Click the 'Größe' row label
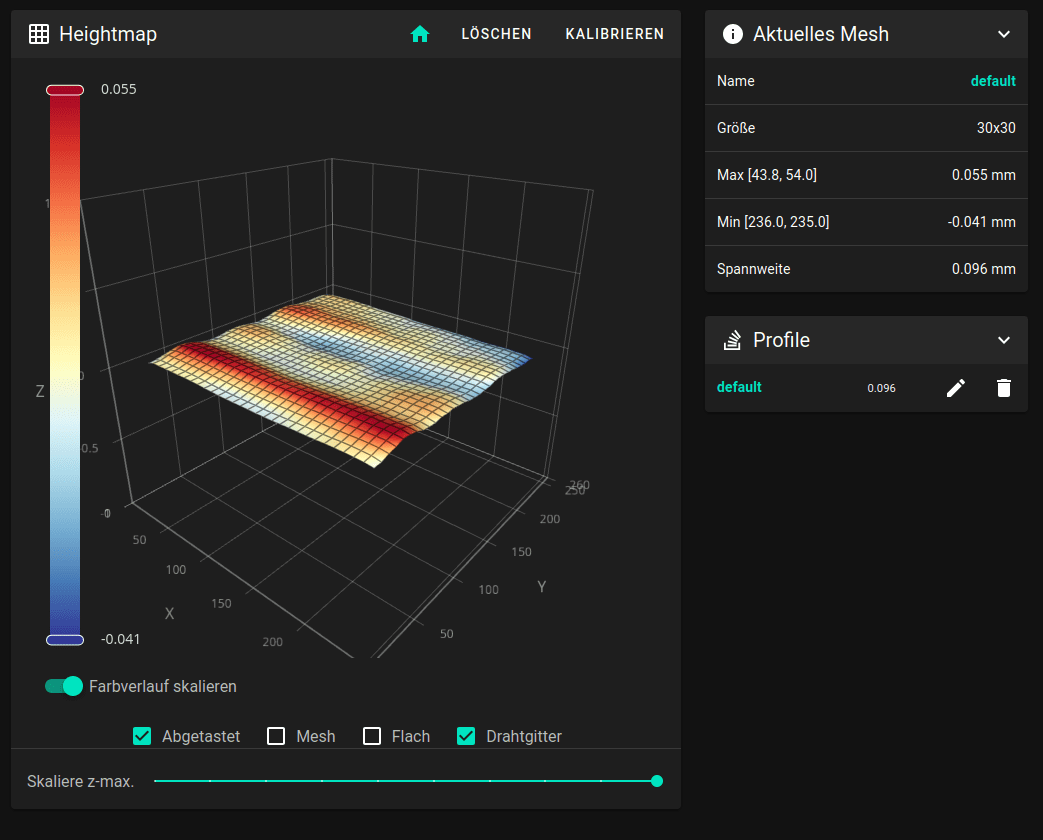1043x840 pixels. coord(736,128)
